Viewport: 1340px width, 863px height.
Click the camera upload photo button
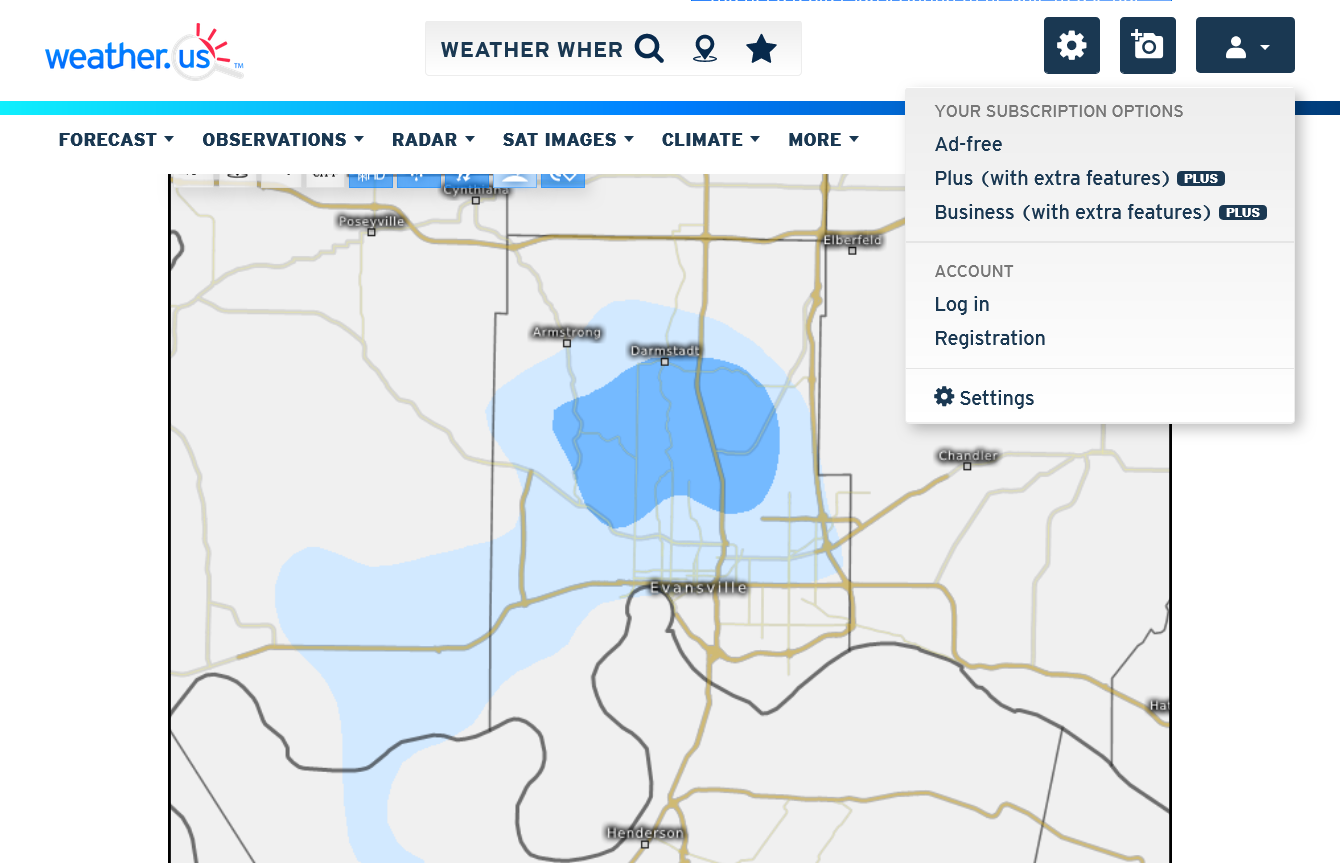[x=1148, y=45]
